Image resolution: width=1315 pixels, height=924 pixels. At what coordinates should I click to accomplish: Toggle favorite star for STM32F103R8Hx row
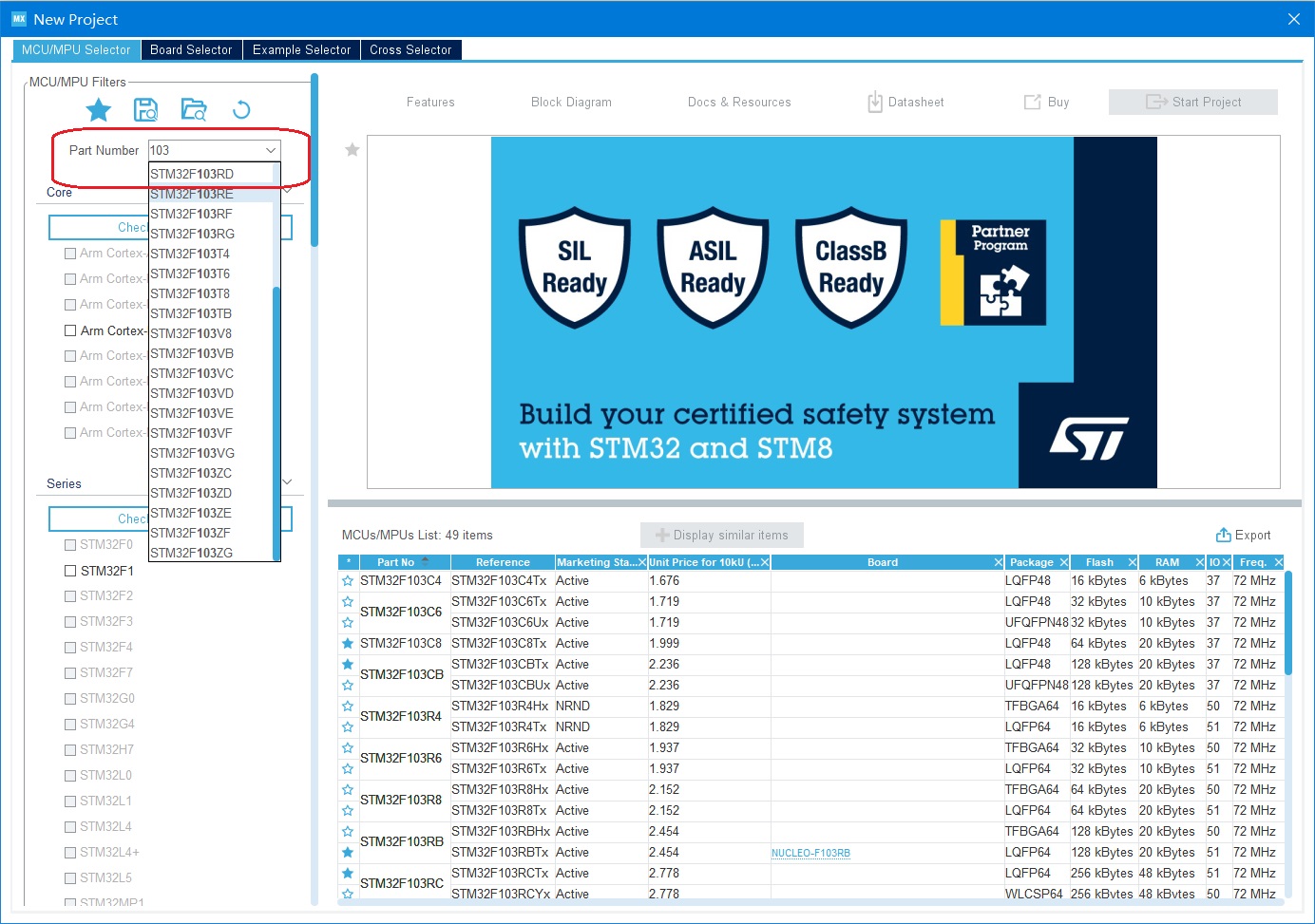348,790
